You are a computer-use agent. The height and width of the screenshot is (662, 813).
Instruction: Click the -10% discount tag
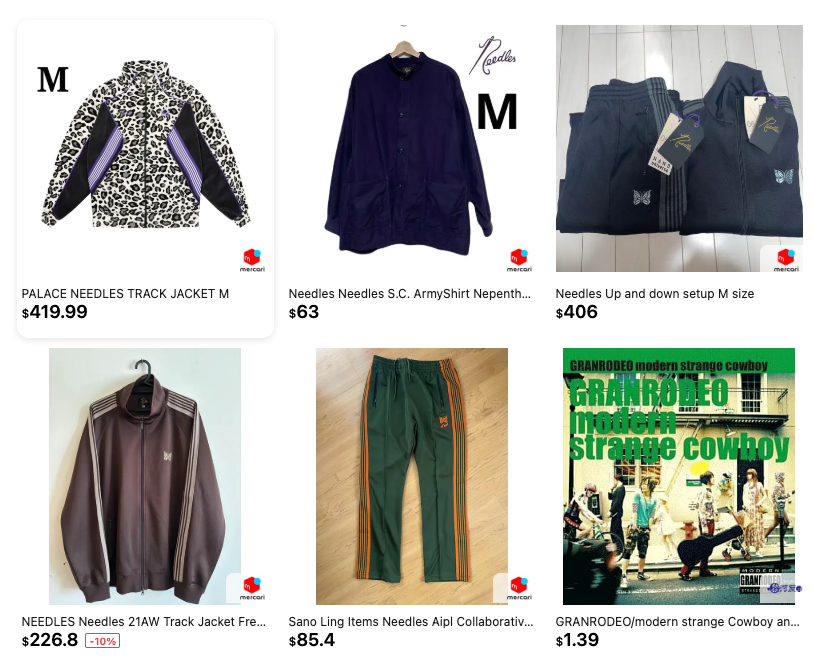pos(103,641)
